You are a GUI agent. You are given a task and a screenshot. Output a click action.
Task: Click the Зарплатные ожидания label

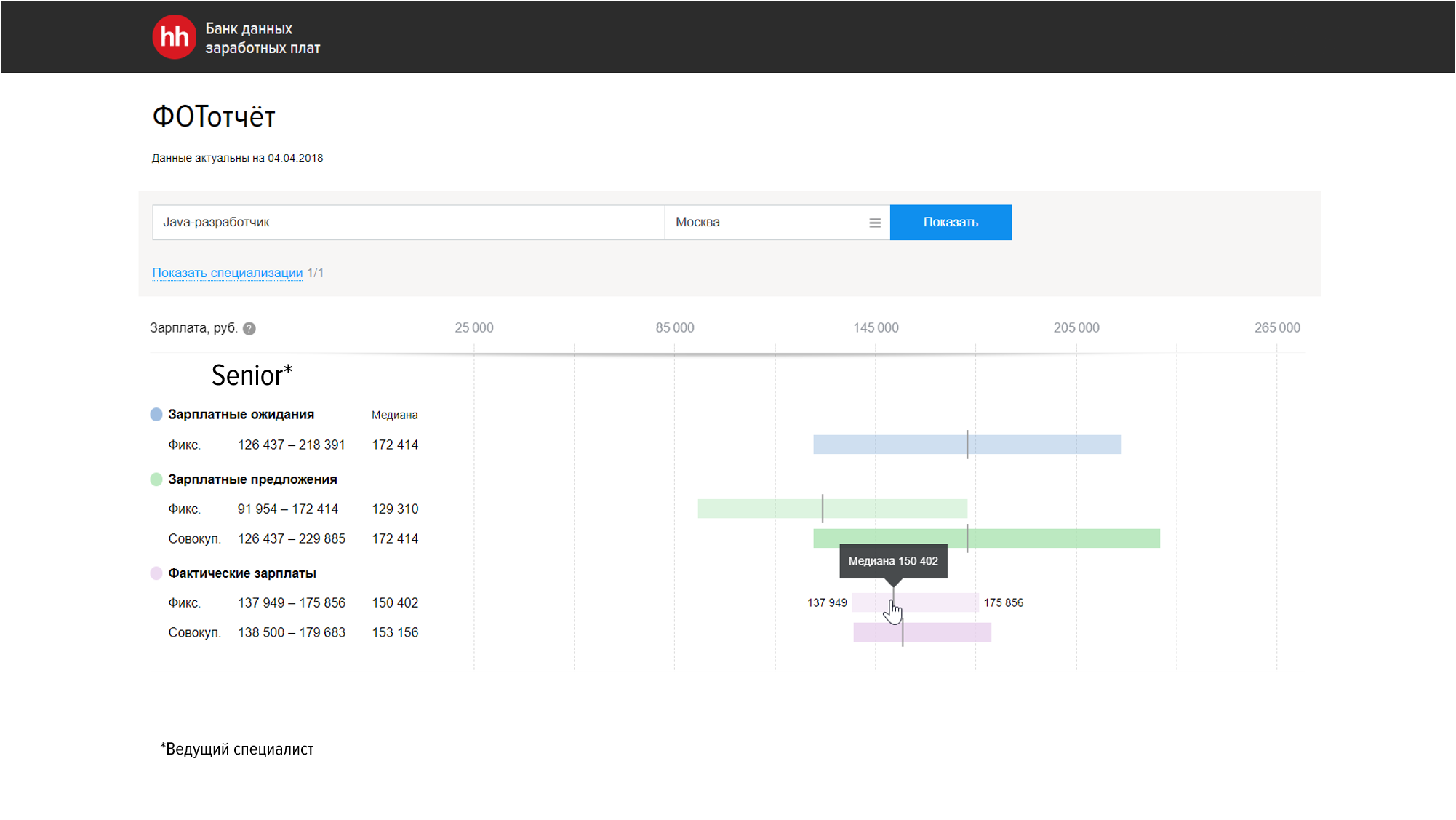[241, 415]
